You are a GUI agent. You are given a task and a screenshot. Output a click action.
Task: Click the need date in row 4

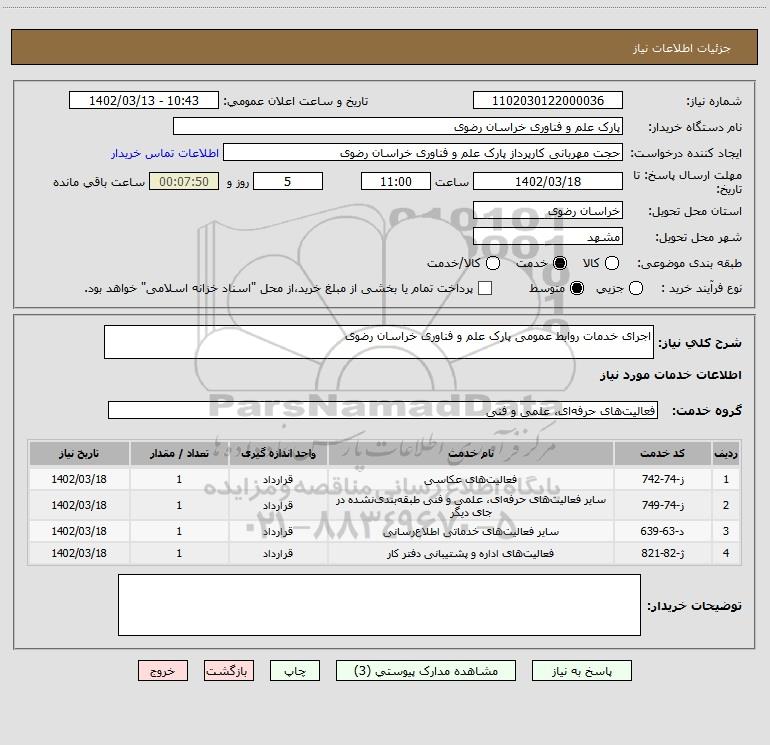click(79, 553)
